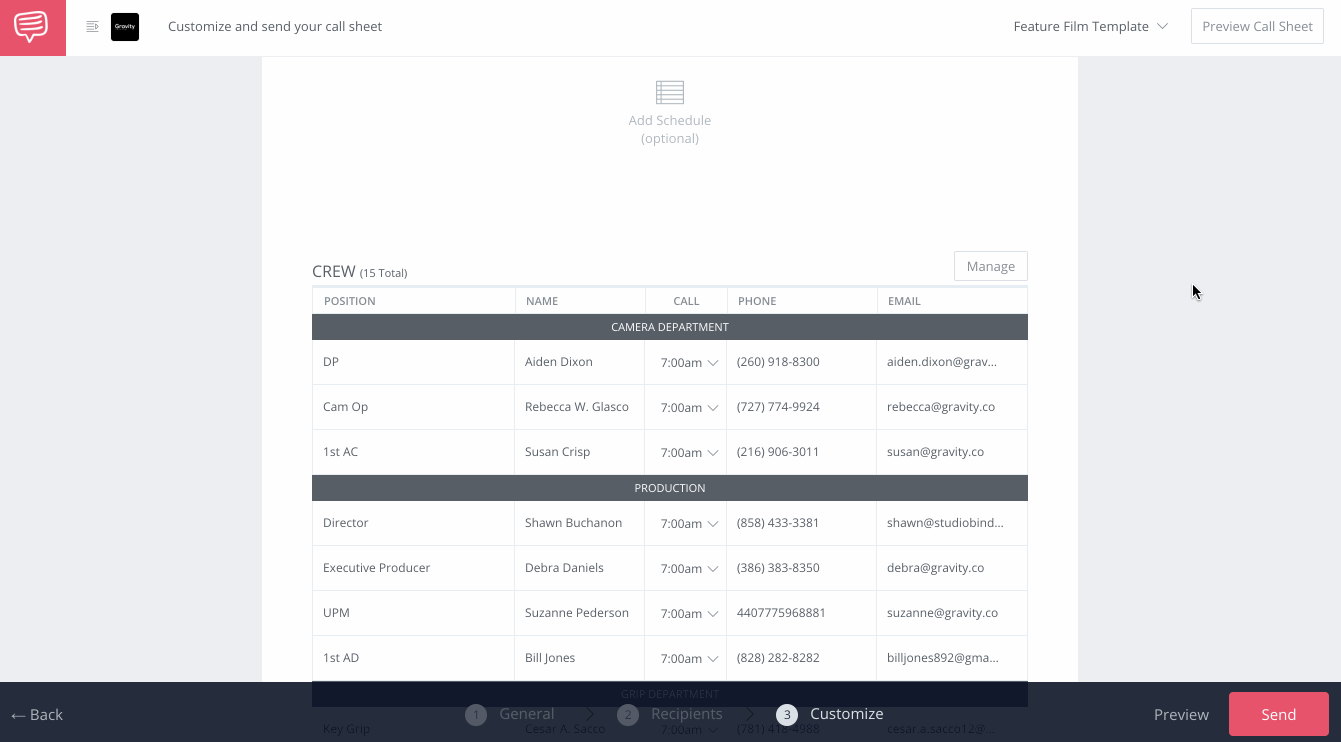Open Preview Call Sheet

click(1257, 26)
